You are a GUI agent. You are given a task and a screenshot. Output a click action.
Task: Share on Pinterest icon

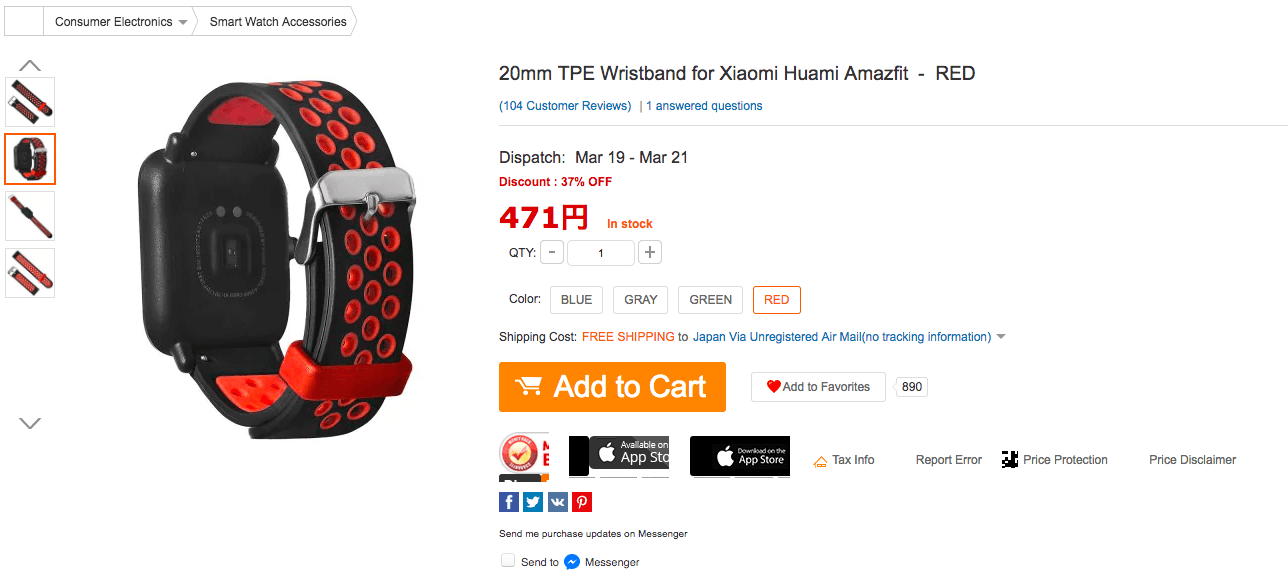[581, 502]
